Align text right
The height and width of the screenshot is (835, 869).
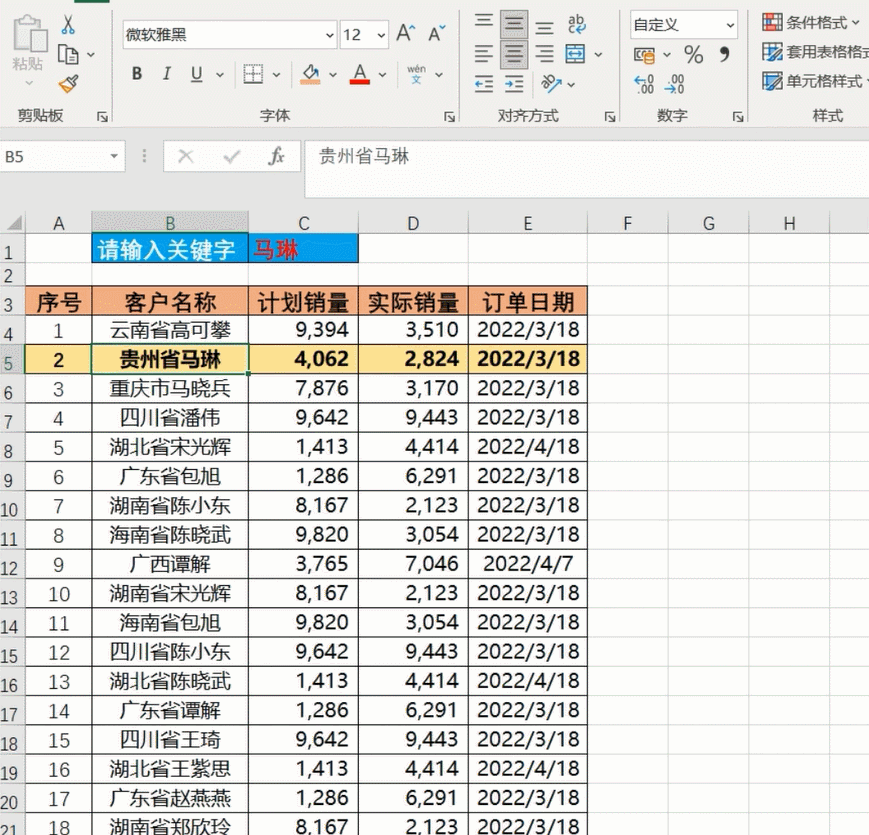(x=544, y=54)
